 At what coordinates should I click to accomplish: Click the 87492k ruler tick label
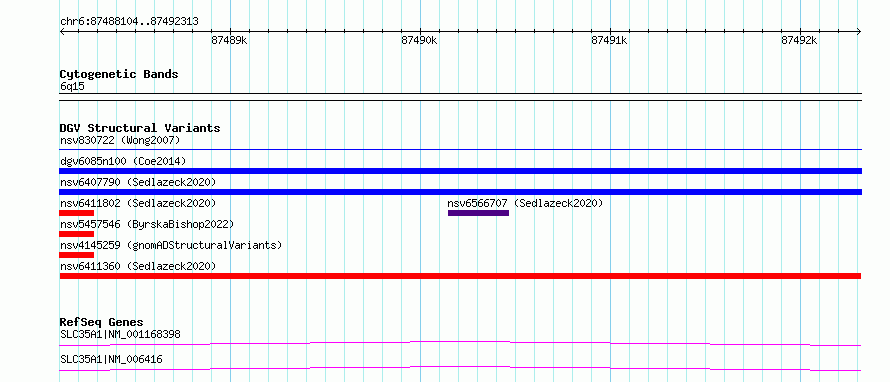[x=799, y=40]
